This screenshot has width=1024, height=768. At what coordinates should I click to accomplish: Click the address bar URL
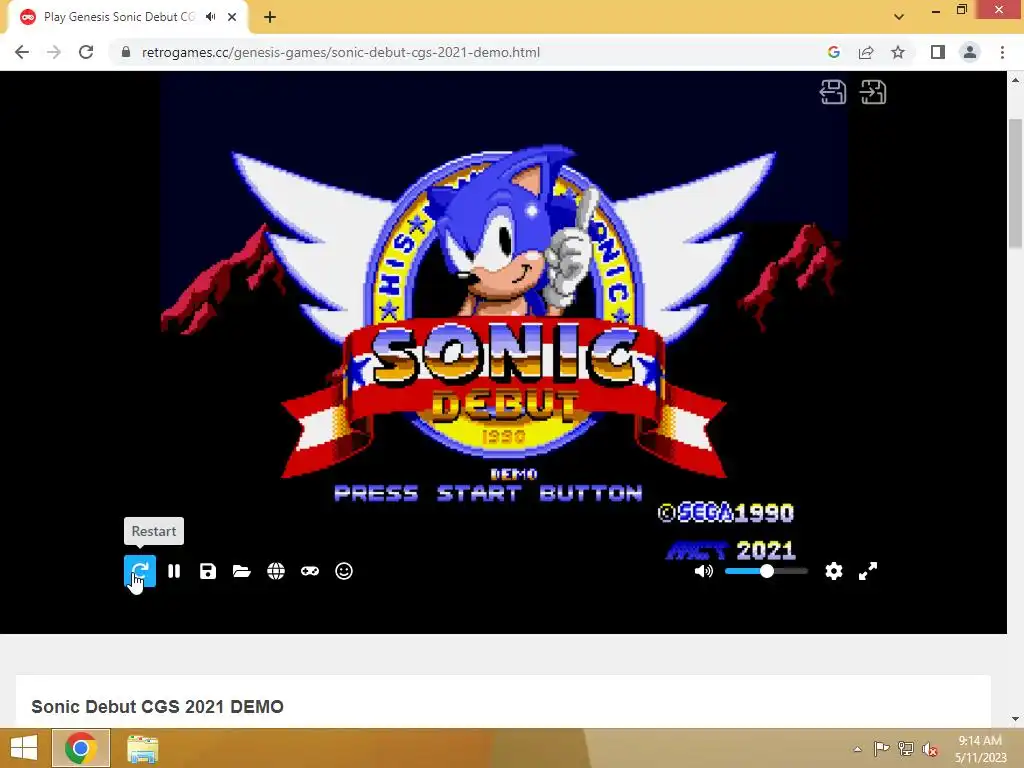[340, 52]
